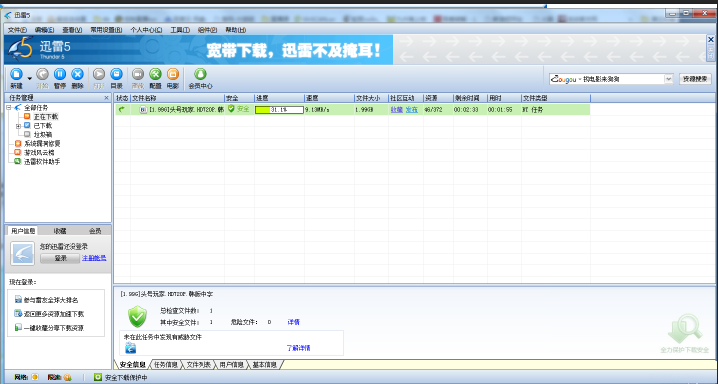Select 迅雷软件助手 in the task tree

pyautogui.click(x=42, y=162)
